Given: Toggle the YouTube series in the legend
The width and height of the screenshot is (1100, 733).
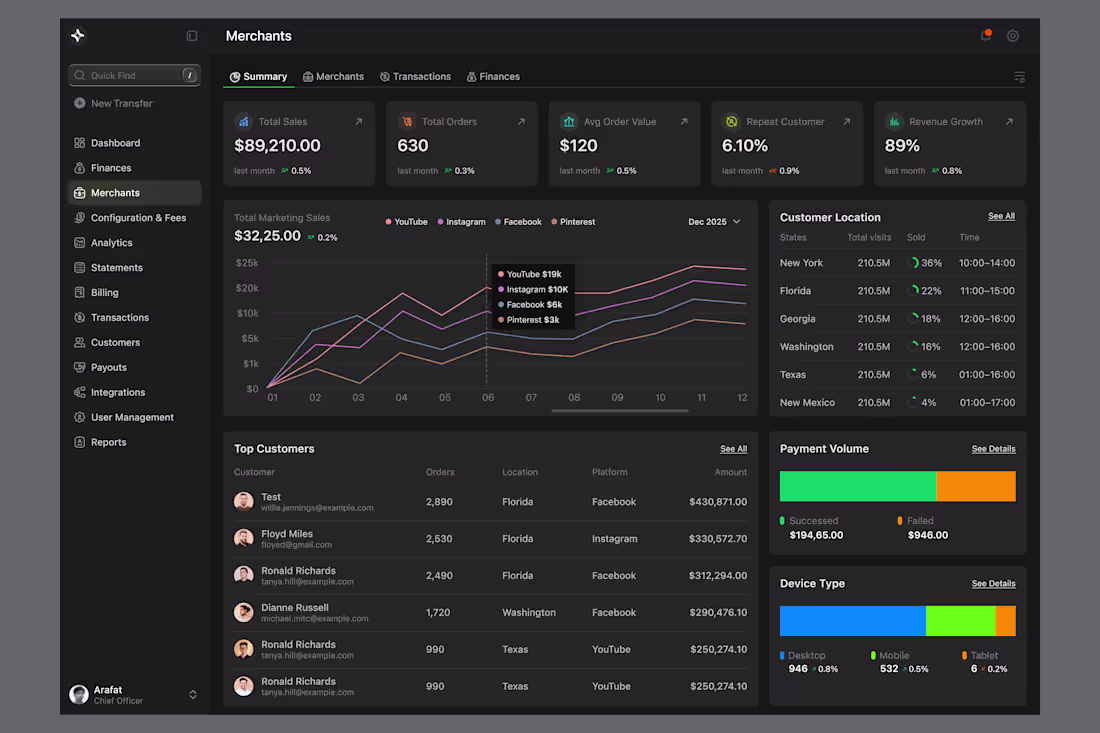Looking at the screenshot, I should coord(406,221).
